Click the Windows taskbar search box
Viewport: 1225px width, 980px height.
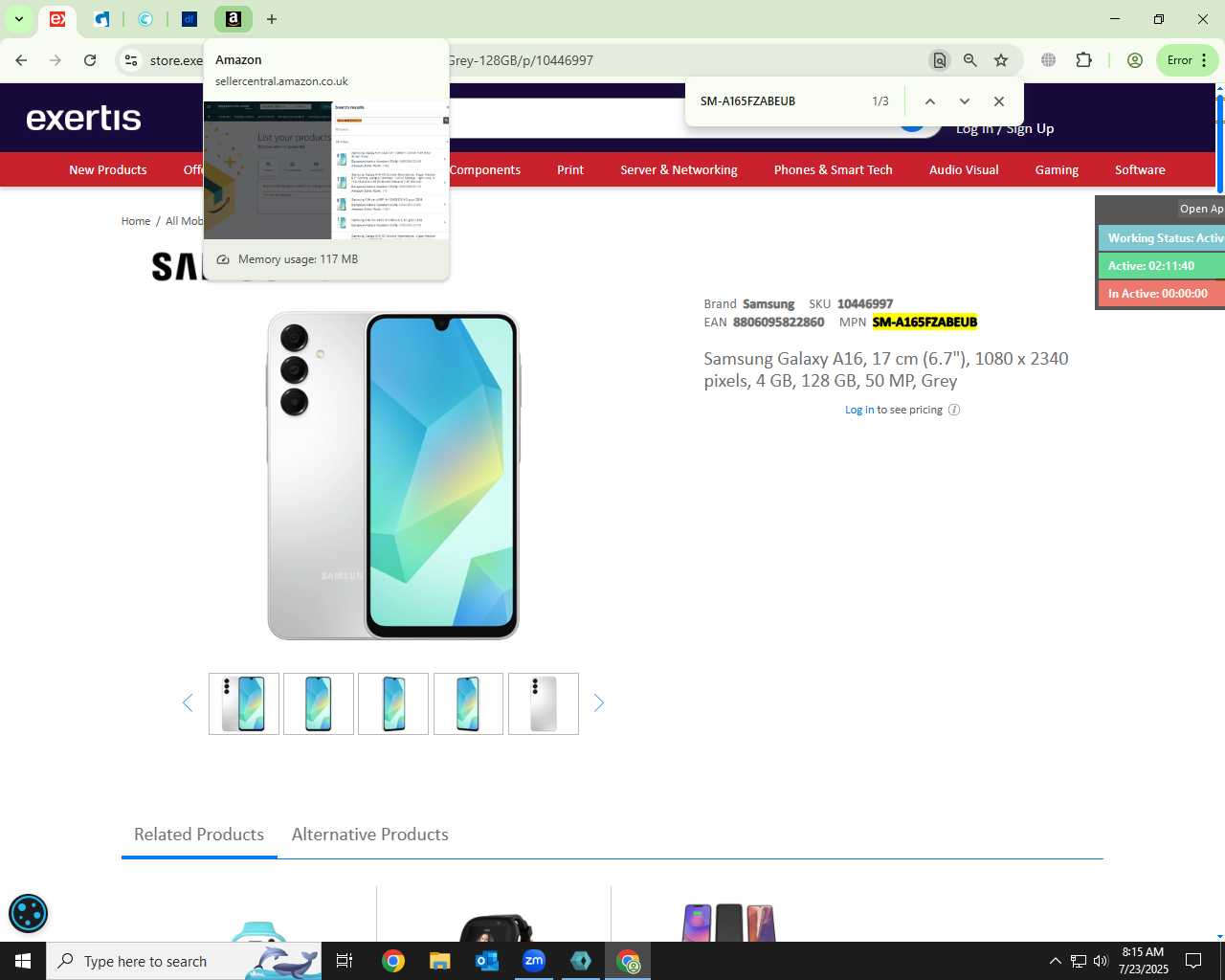[184, 961]
